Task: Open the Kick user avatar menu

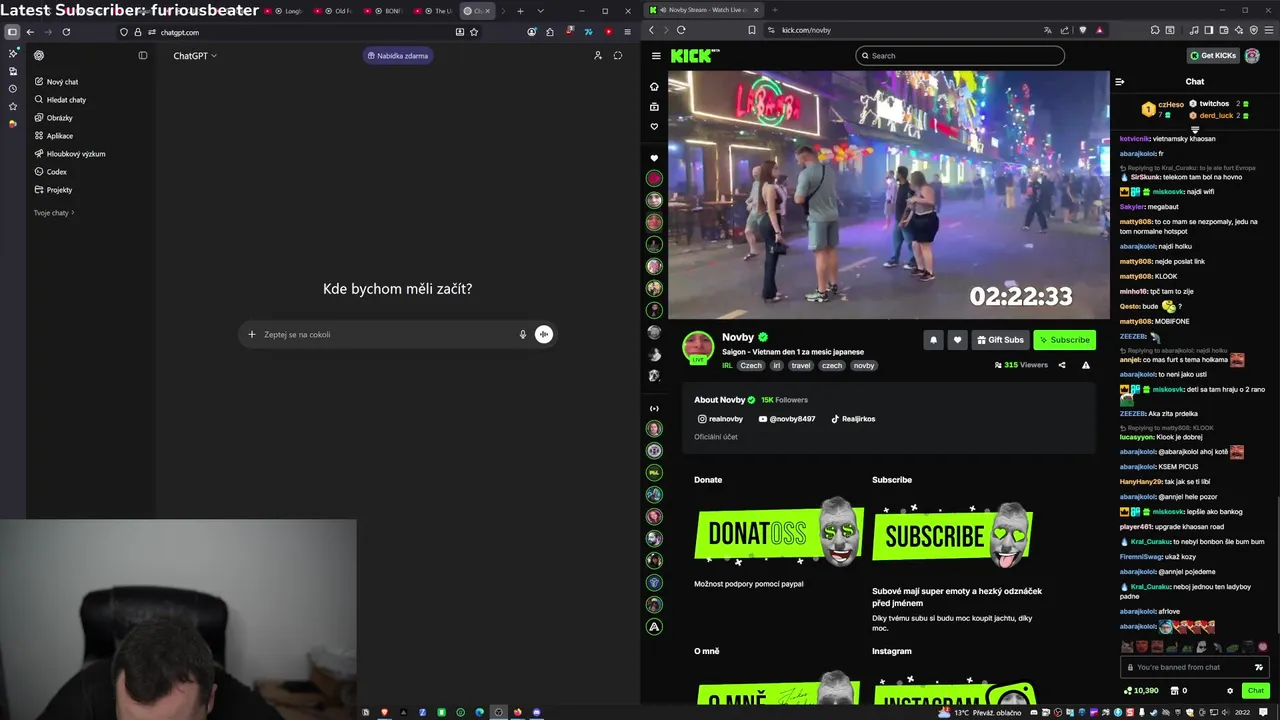Action: 1252,56
